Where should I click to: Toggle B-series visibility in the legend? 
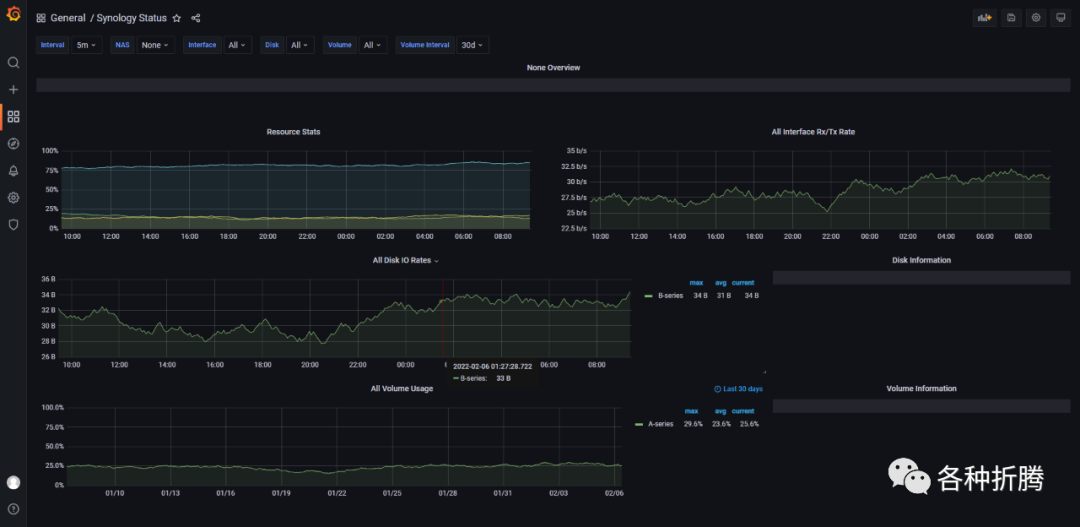click(670, 296)
